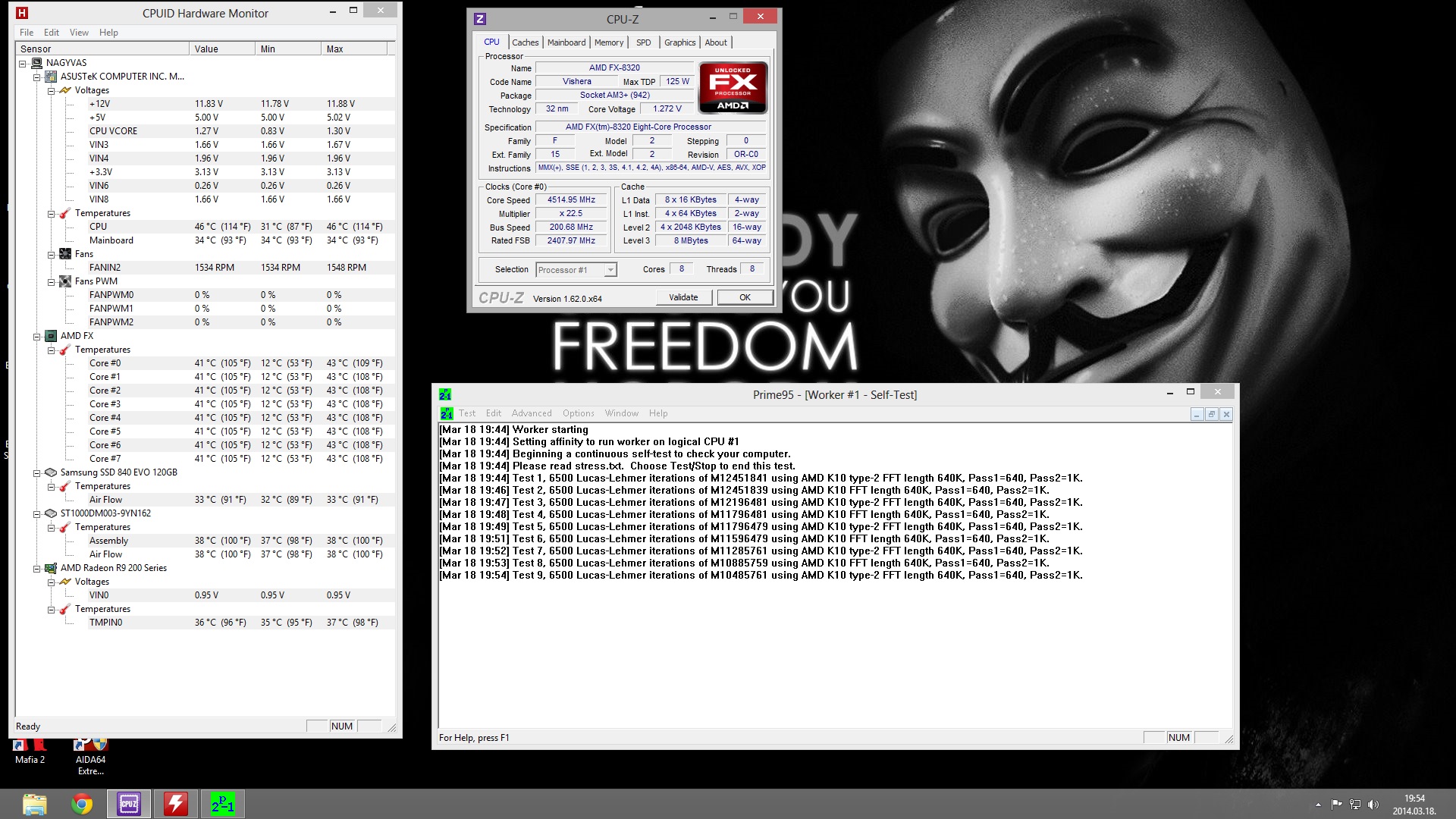Click the NAGYVAS computer icon
1456x819 pixels.
(36, 63)
